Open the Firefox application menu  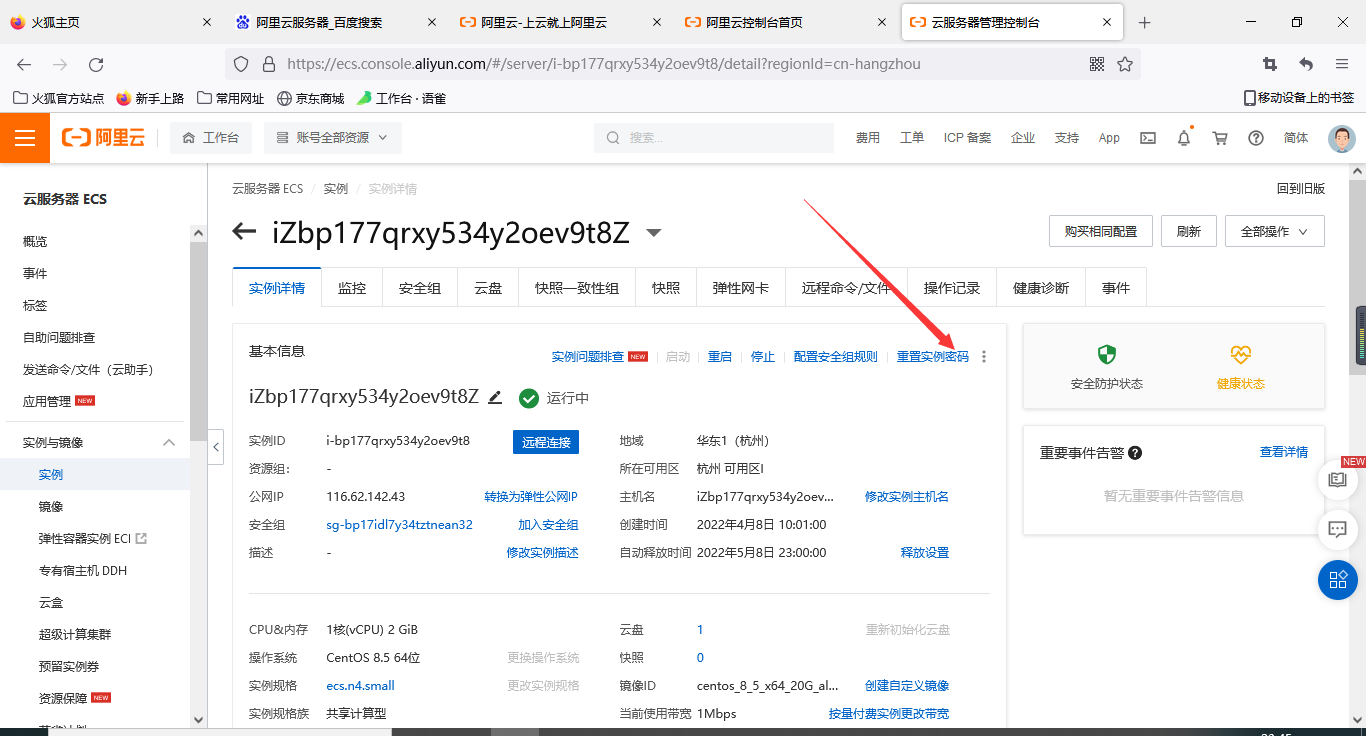pyautogui.click(x=1342, y=64)
